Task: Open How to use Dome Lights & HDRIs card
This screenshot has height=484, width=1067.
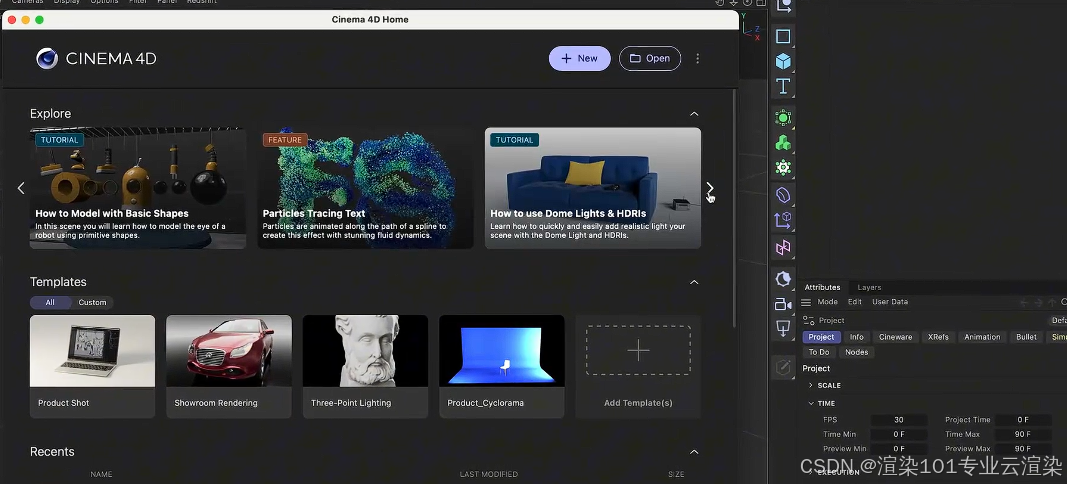Action: 593,188
